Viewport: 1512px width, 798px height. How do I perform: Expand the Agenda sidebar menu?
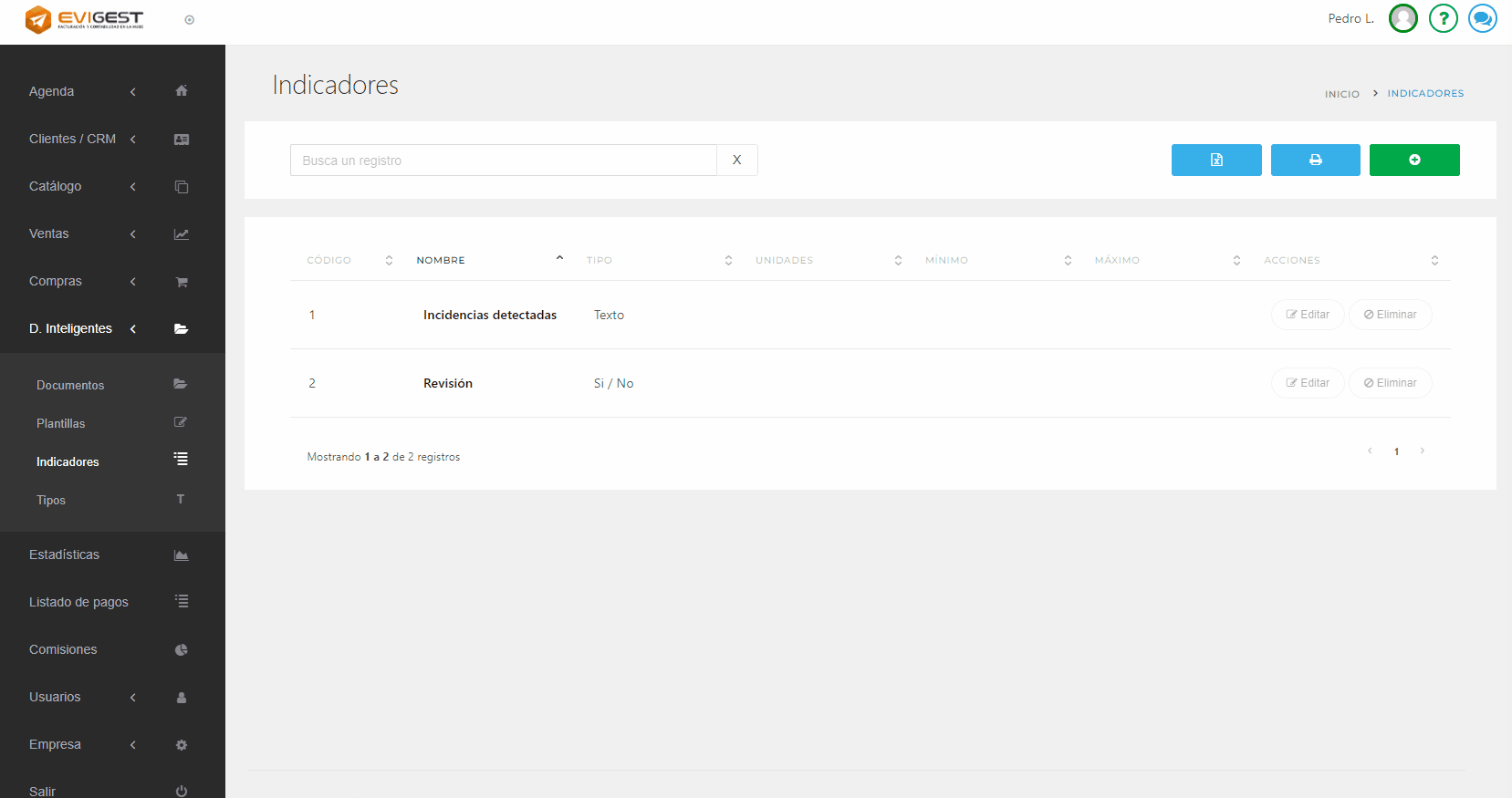coord(82,91)
